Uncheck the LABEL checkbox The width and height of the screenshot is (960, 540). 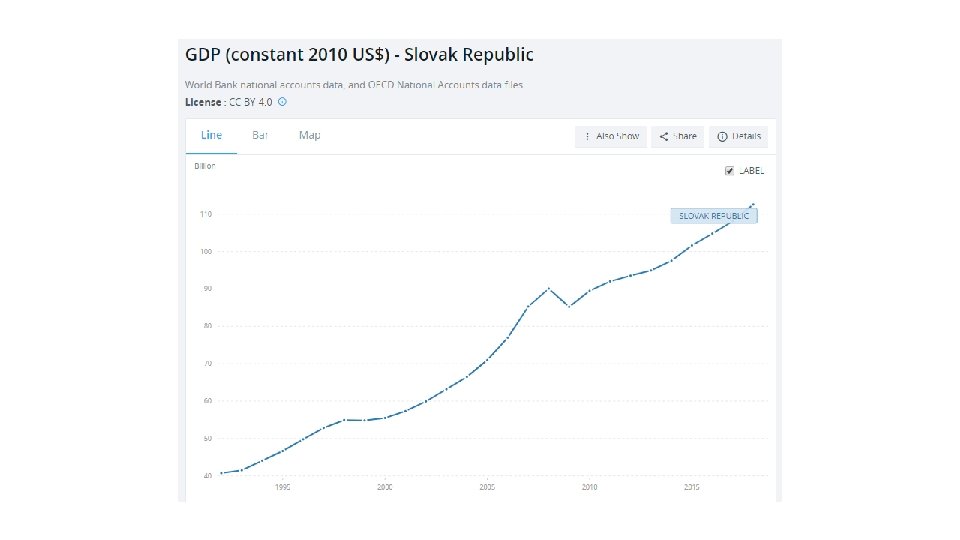(730, 171)
